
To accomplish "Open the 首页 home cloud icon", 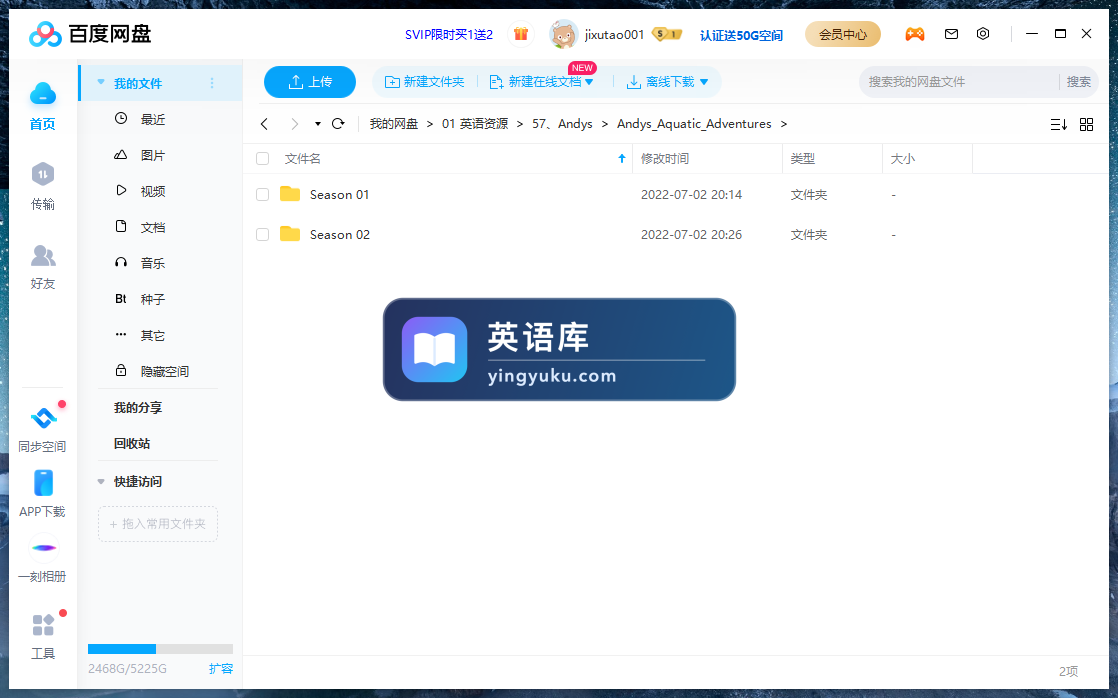I will [x=43, y=94].
